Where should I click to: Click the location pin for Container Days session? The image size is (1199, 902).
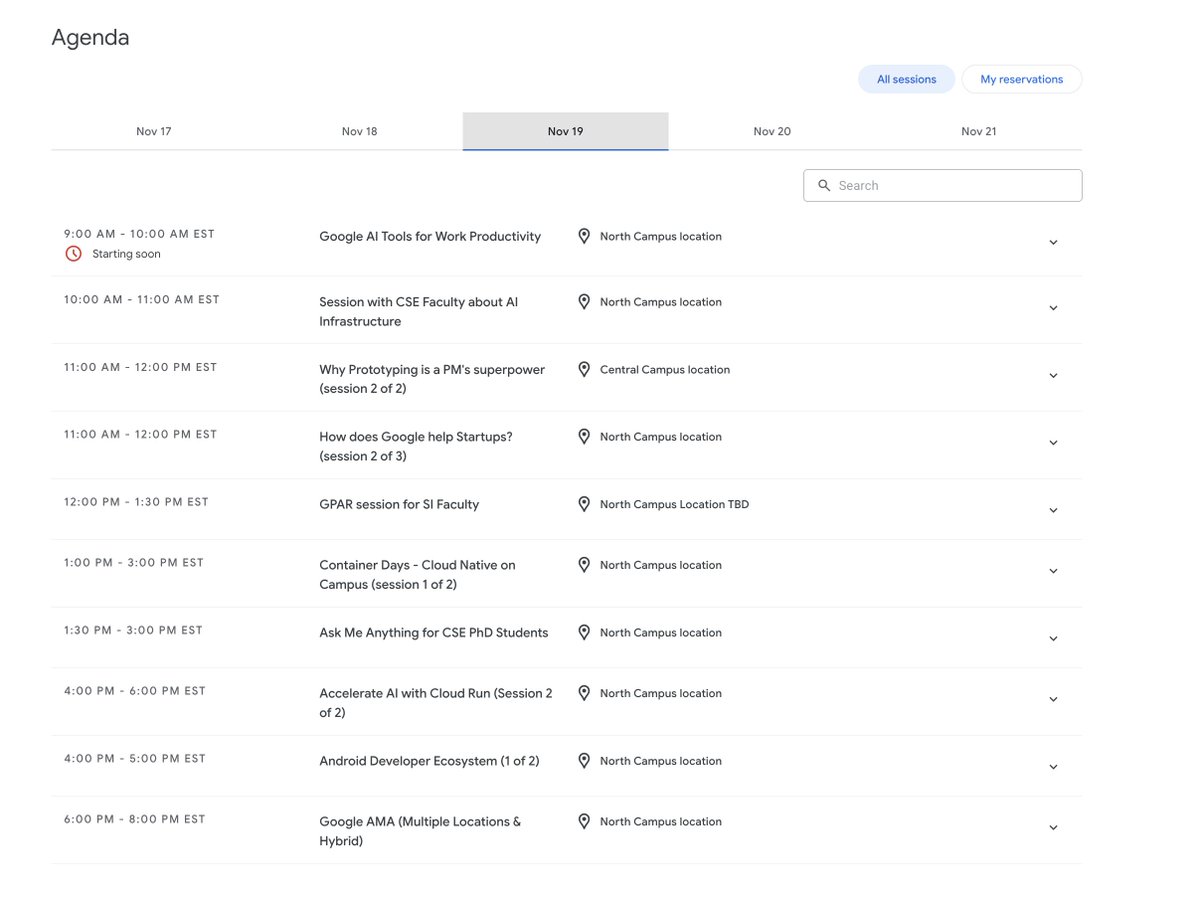(584, 565)
